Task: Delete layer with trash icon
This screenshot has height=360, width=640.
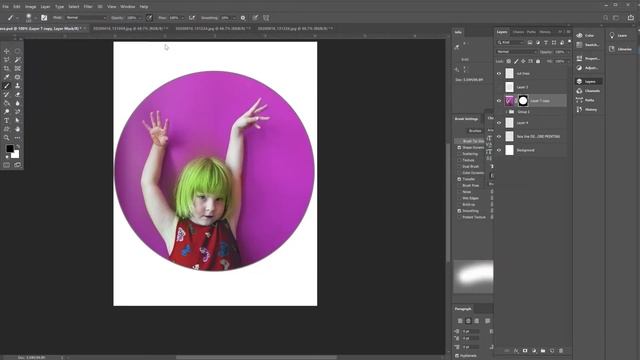Action: [x=561, y=351]
